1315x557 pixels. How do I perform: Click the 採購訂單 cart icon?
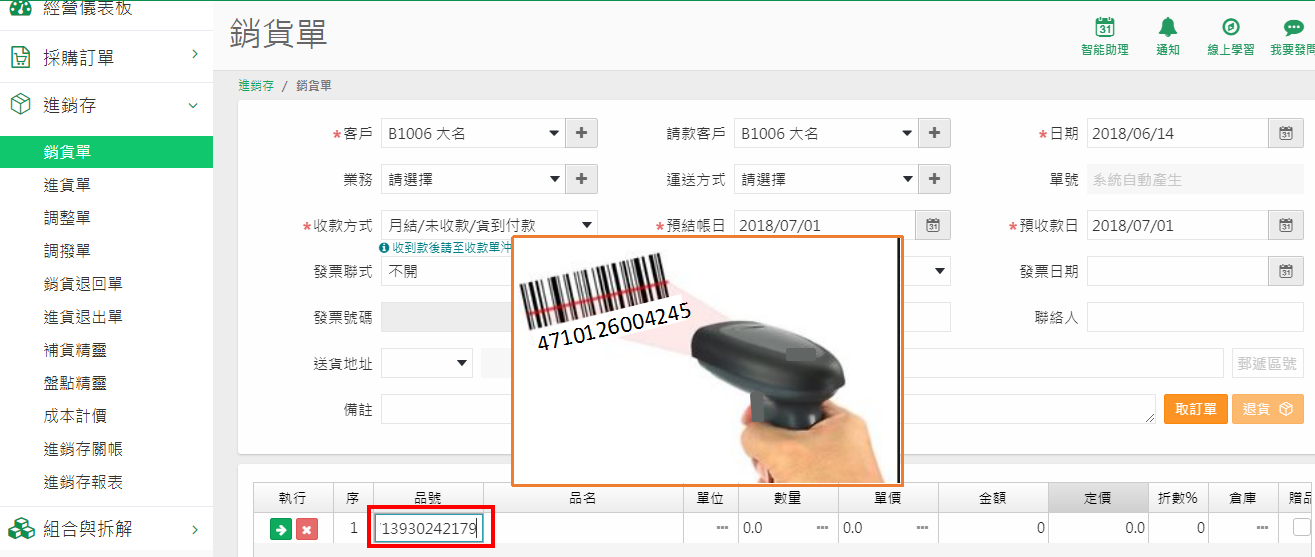[21, 58]
